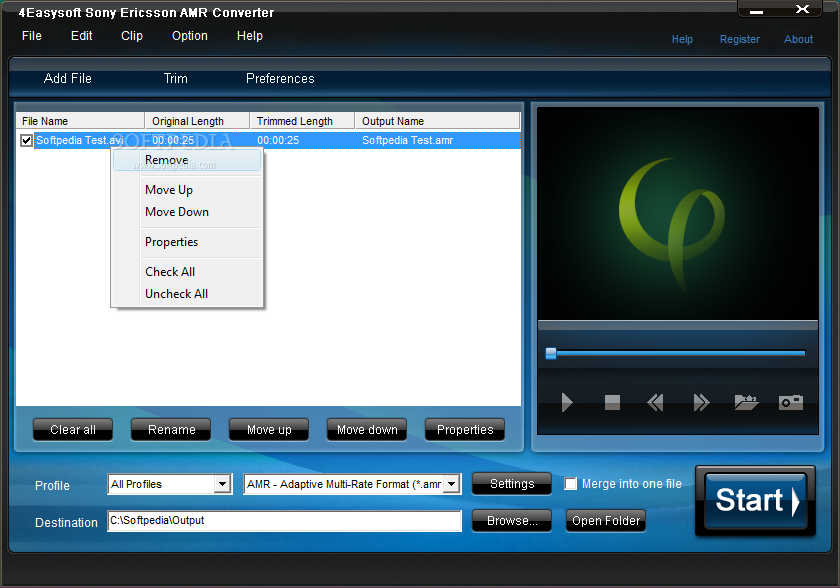Click the Trimmed Length column header
The width and height of the screenshot is (840, 588).
pyautogui.click(x=303, y=121)
